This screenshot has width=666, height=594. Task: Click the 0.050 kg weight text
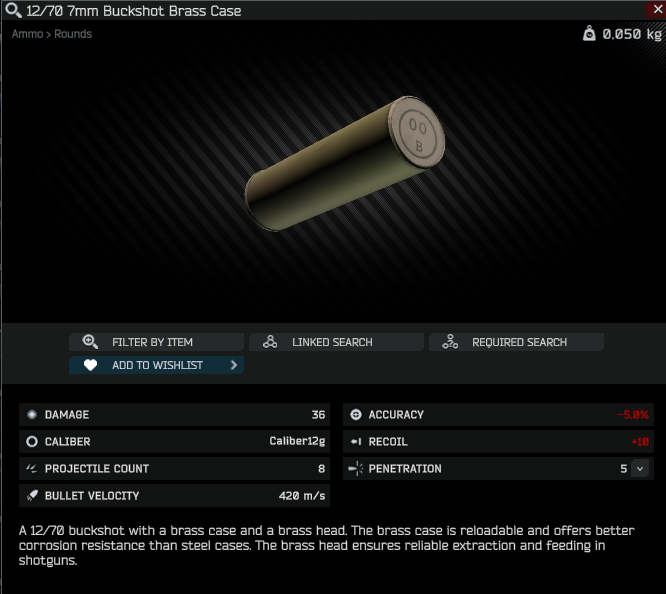[632, 34]
